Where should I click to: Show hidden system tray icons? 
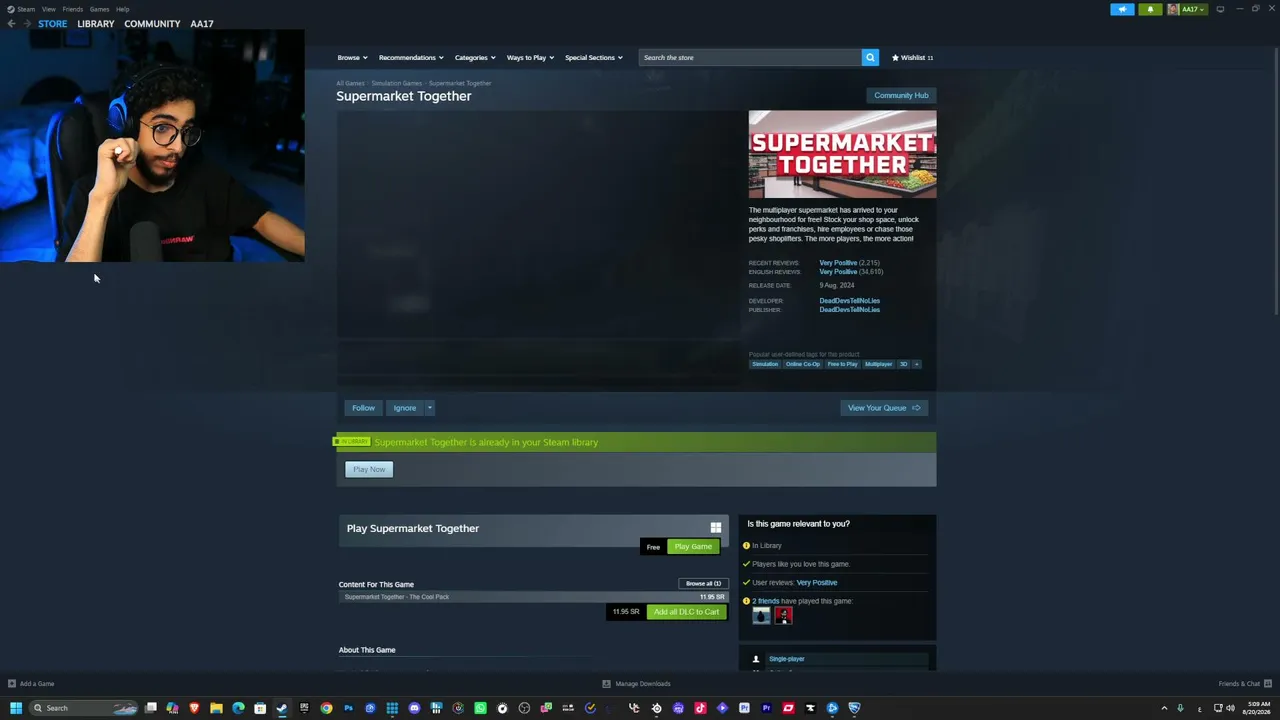pyautogui.click(x=1164, y=708)
